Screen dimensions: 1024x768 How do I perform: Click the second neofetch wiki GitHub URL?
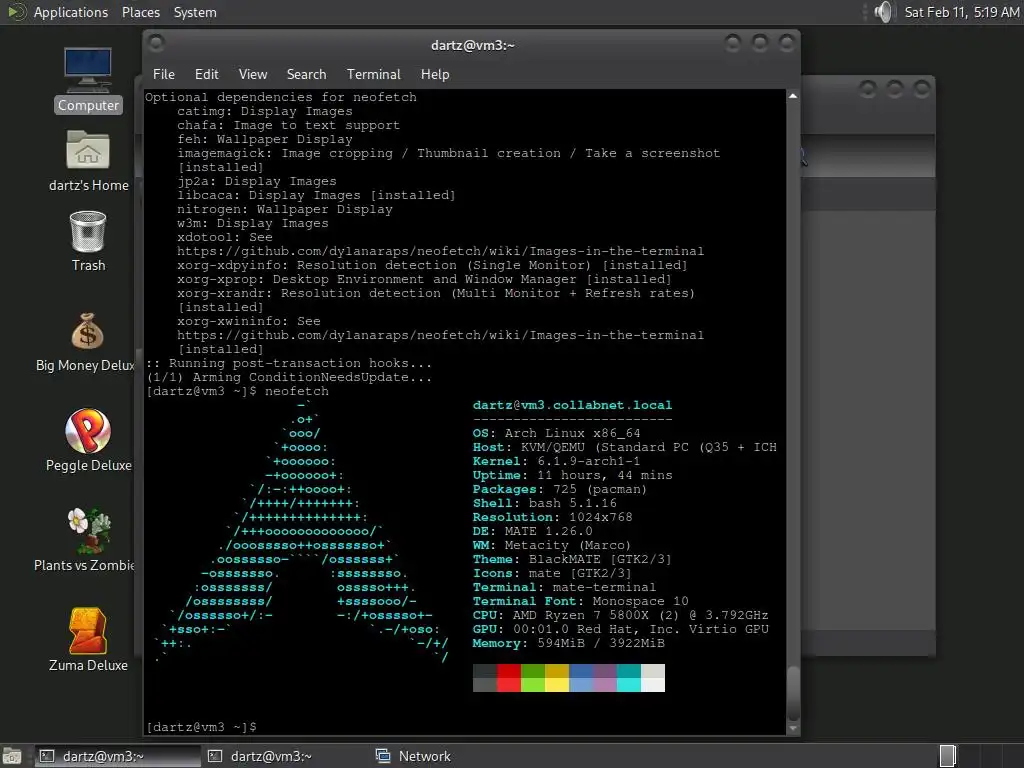440,336
